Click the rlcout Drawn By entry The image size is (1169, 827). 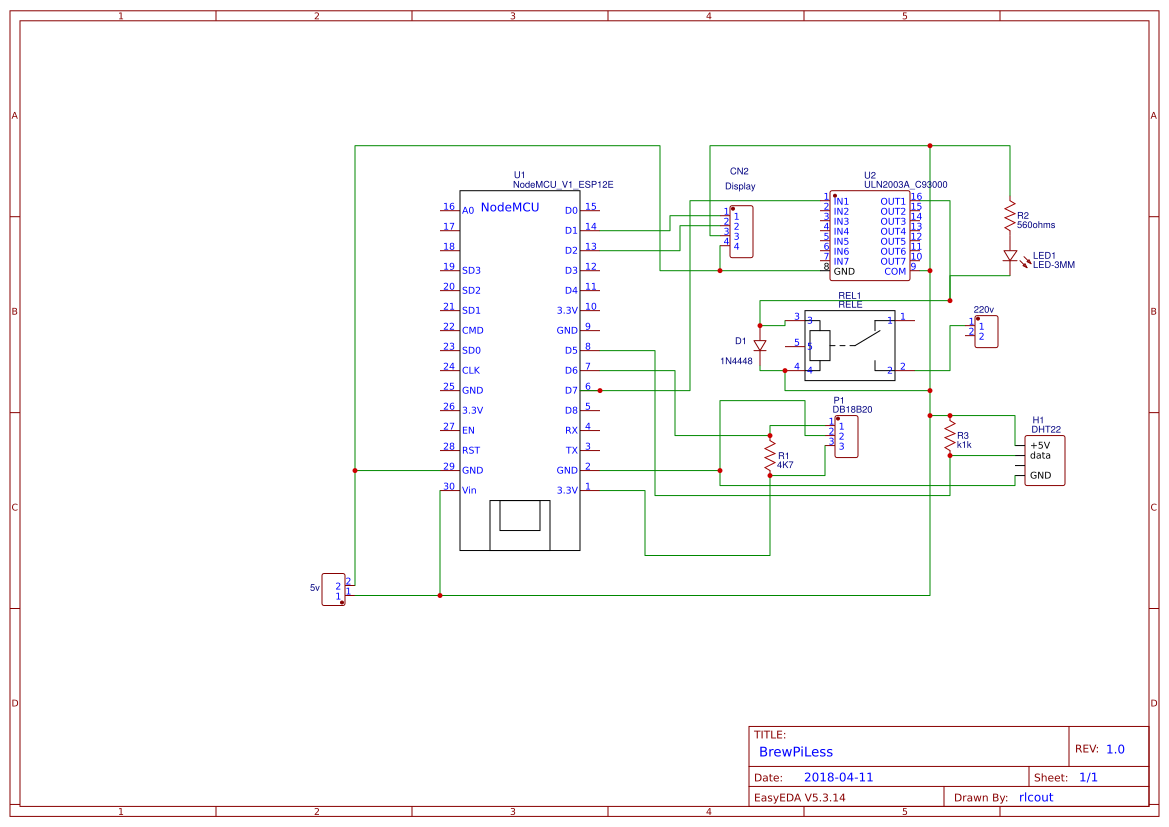click(1035, 797)
